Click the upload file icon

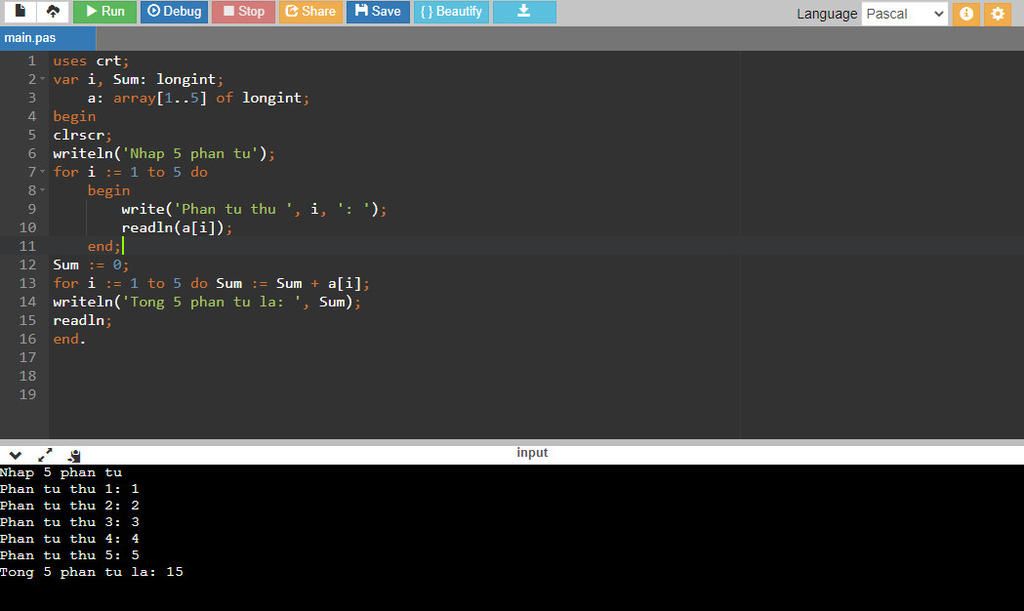click(x=53, y=11)
